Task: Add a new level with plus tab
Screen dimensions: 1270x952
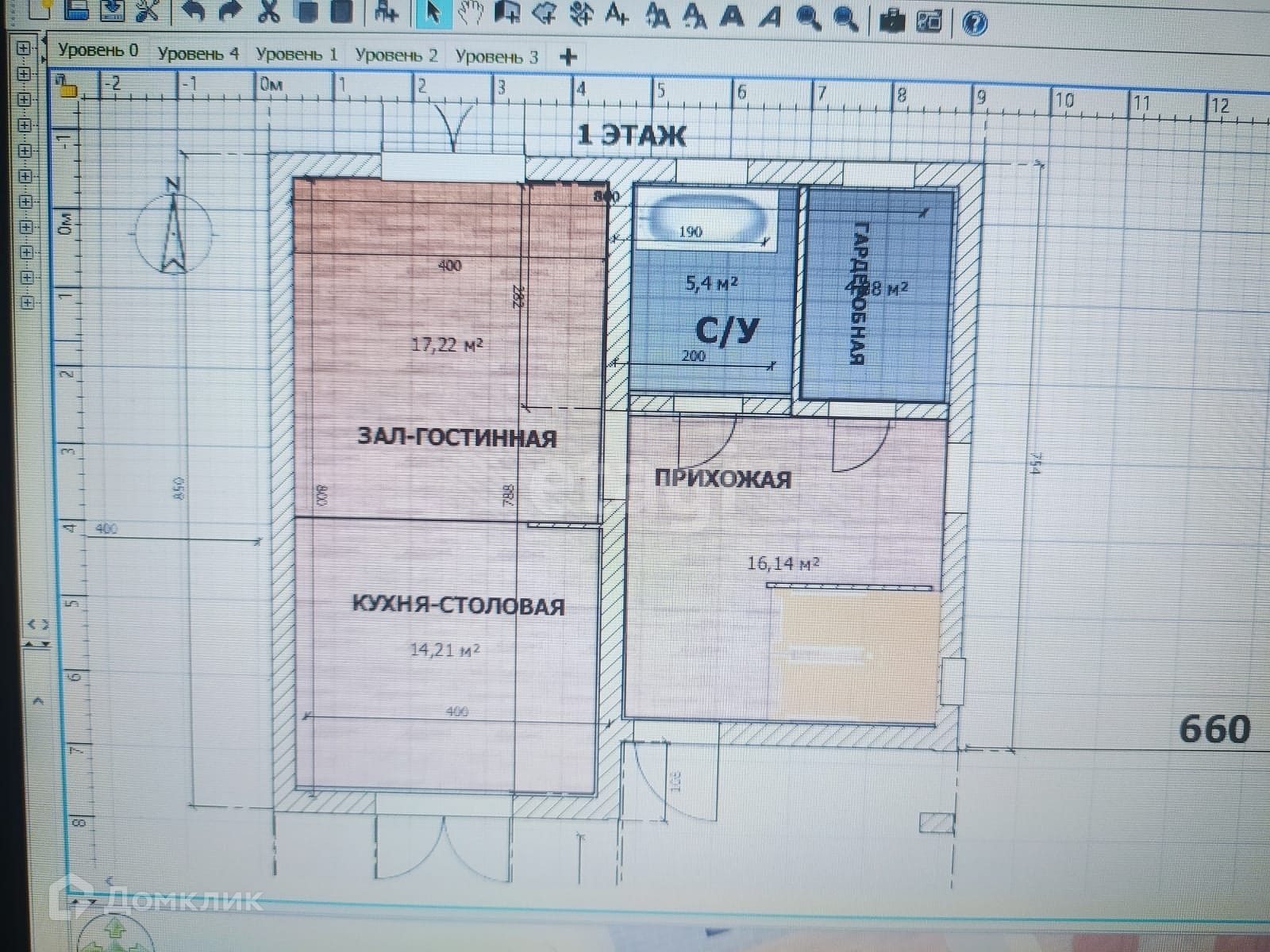Action: click(x=568, y=56)
